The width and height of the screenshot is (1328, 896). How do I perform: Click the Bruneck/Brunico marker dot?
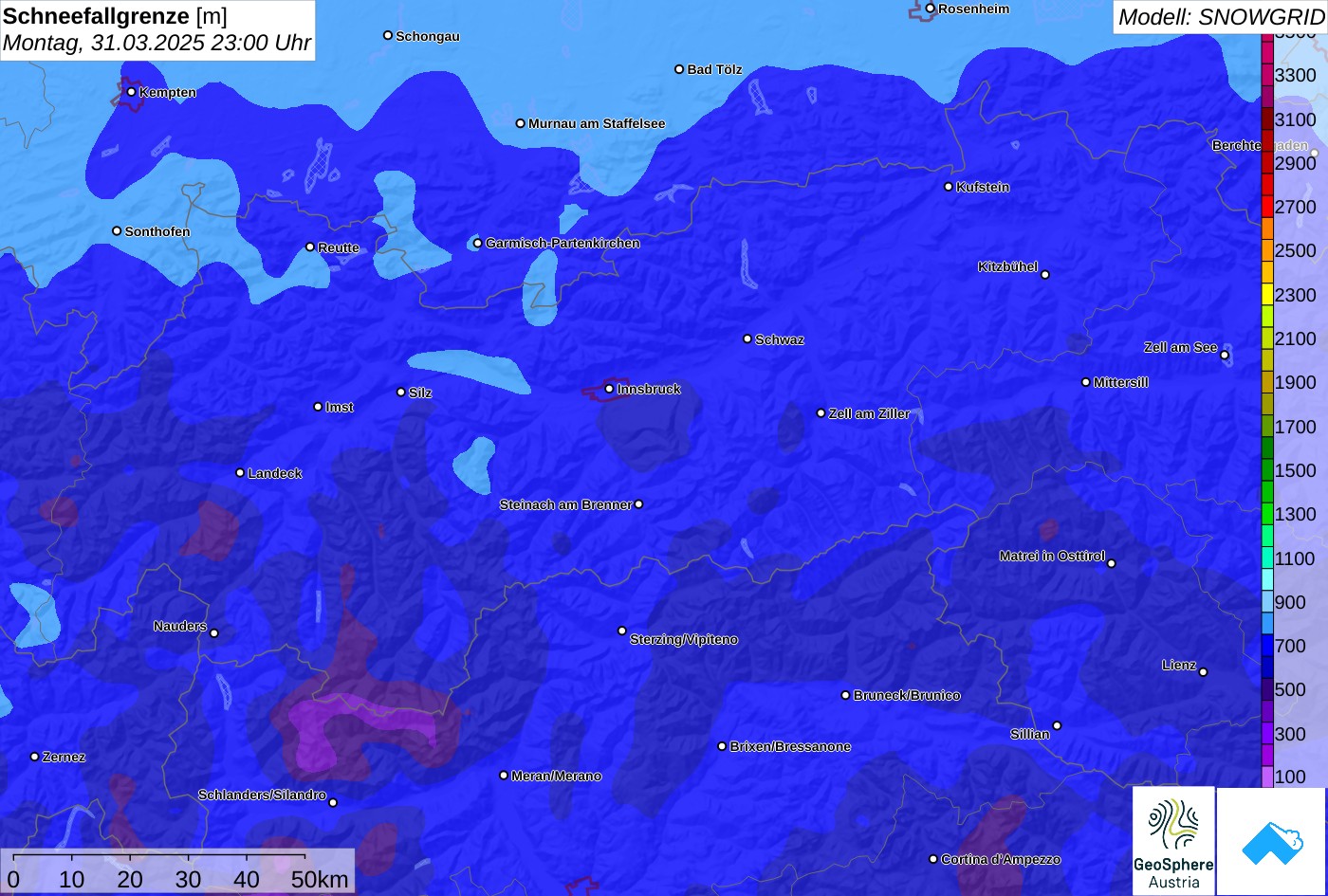(845, 695)
